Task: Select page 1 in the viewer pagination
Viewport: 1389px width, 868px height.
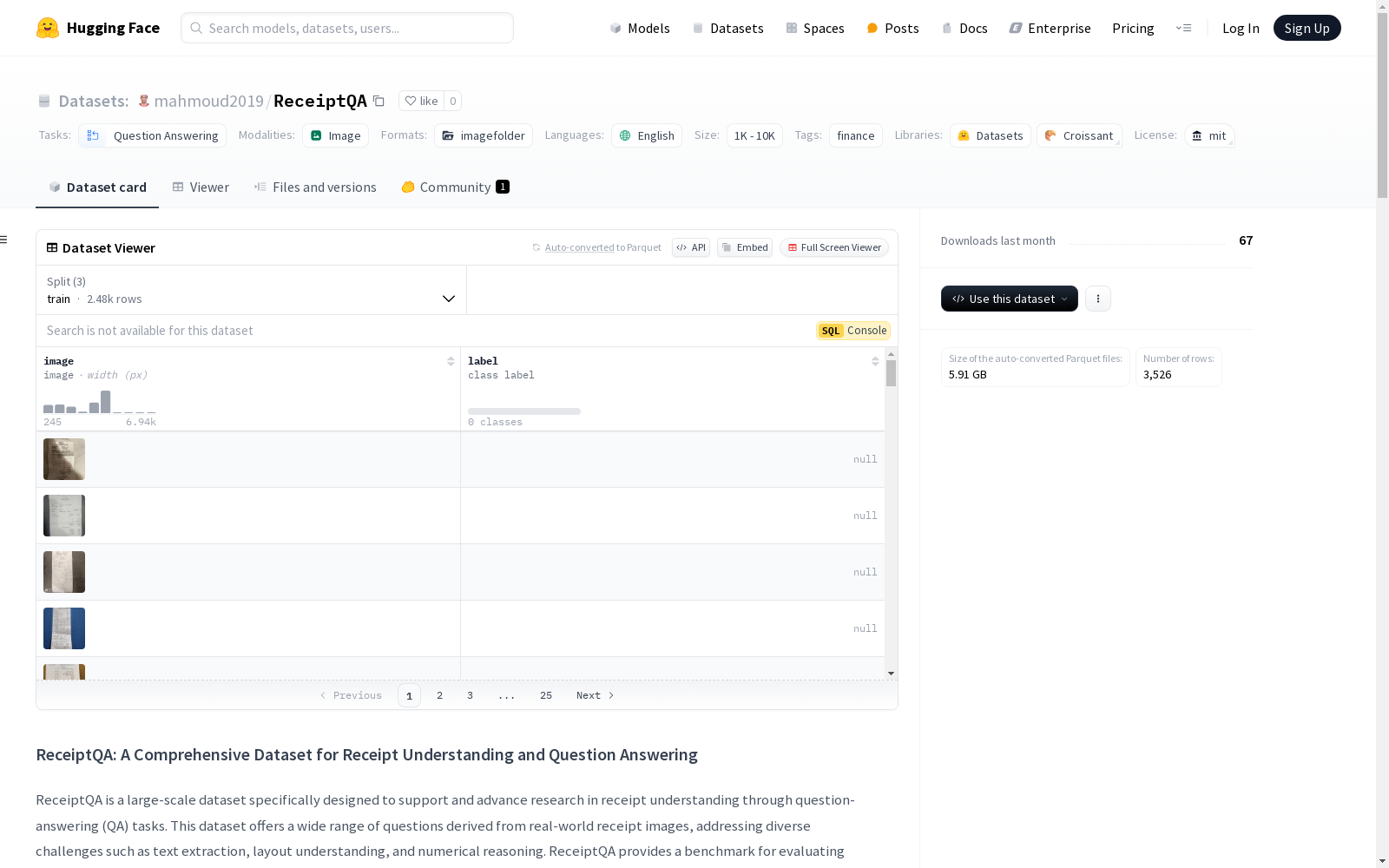Action: [x=409, y=695]
